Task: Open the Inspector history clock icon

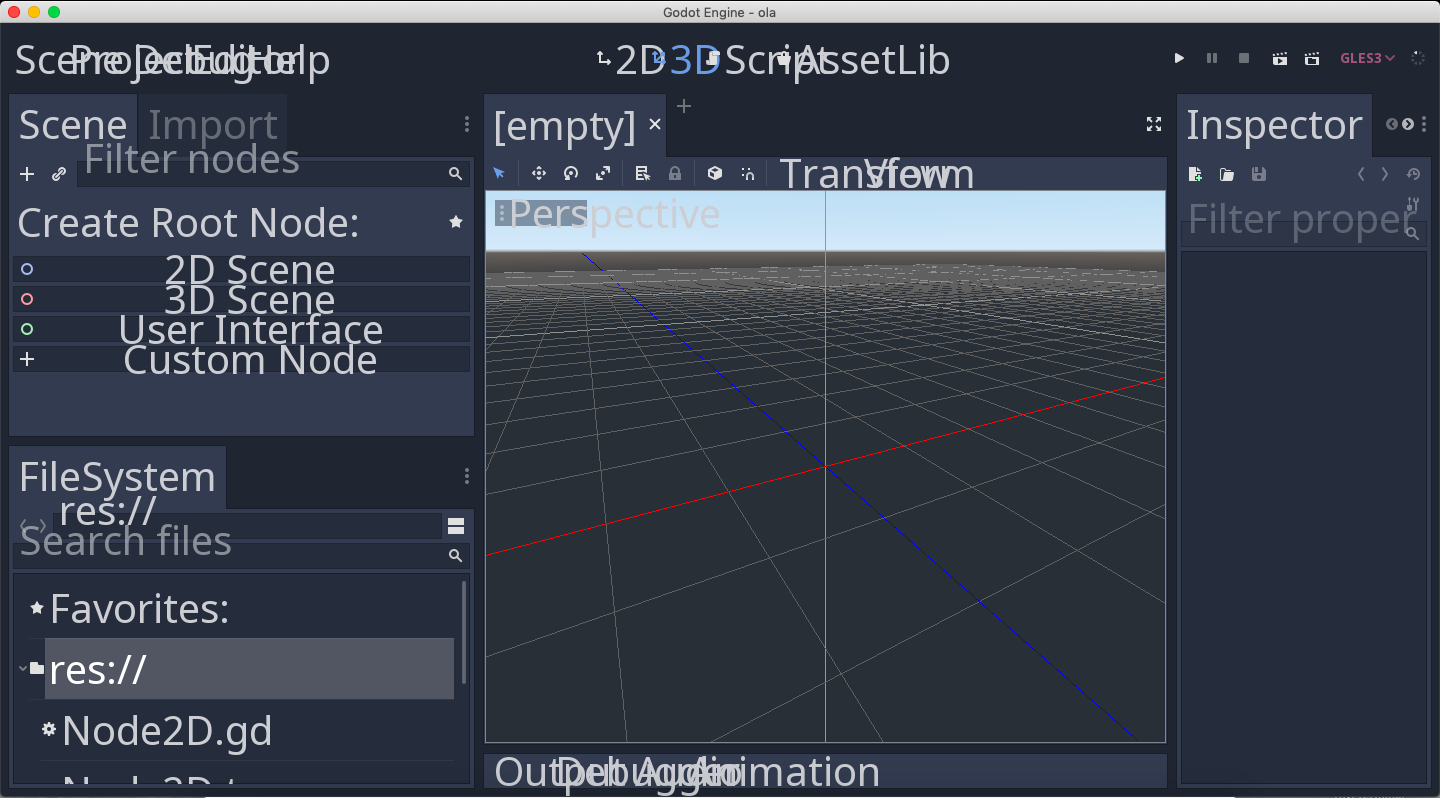Action: click(1413, 174)
